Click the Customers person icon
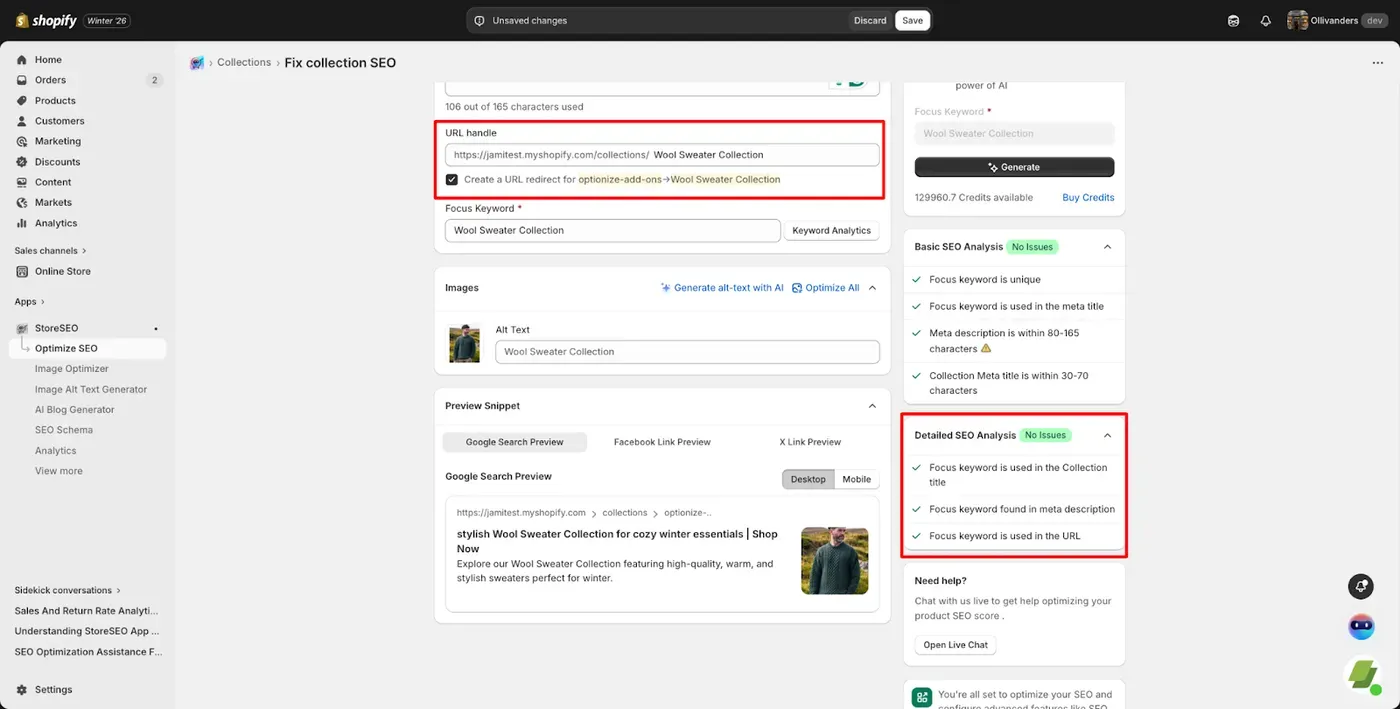Viewport: 1400px width, 709px height. 22,121
